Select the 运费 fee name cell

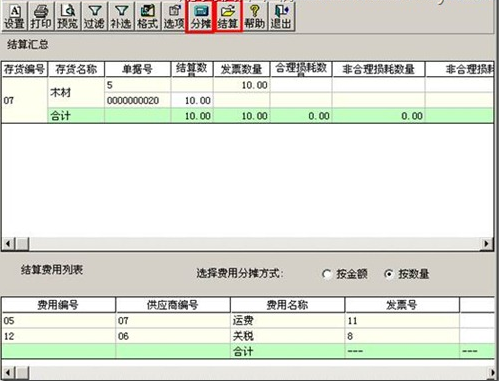tap(287, 321)
